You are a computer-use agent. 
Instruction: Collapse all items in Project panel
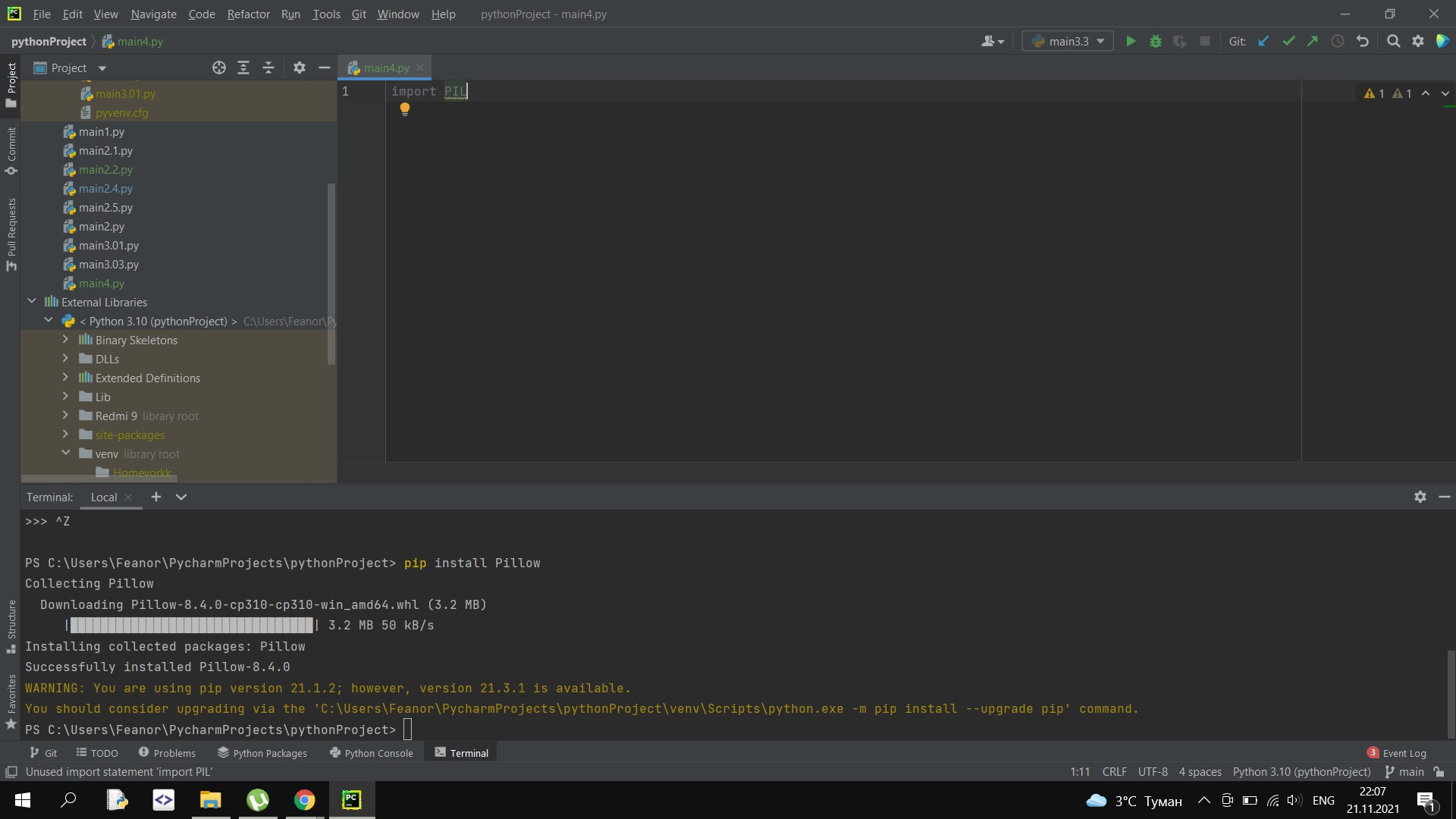coord(268,68)
